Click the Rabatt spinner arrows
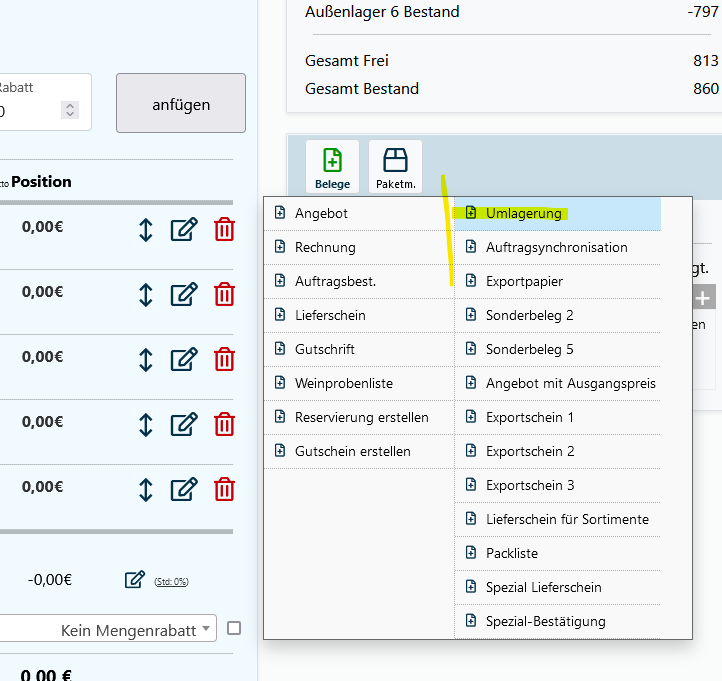This screenshot has height=681, width=722. pos(69,110)
